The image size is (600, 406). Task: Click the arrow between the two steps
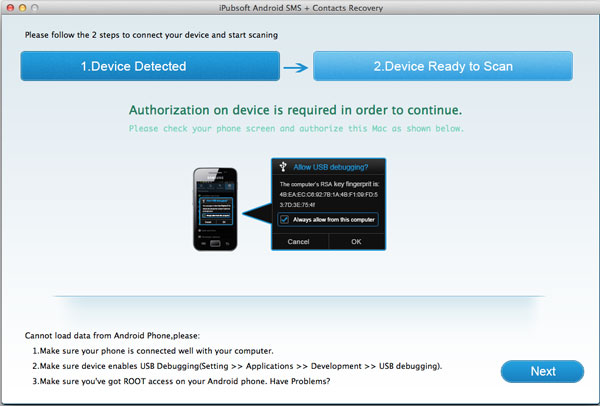(x=296, y=67)
